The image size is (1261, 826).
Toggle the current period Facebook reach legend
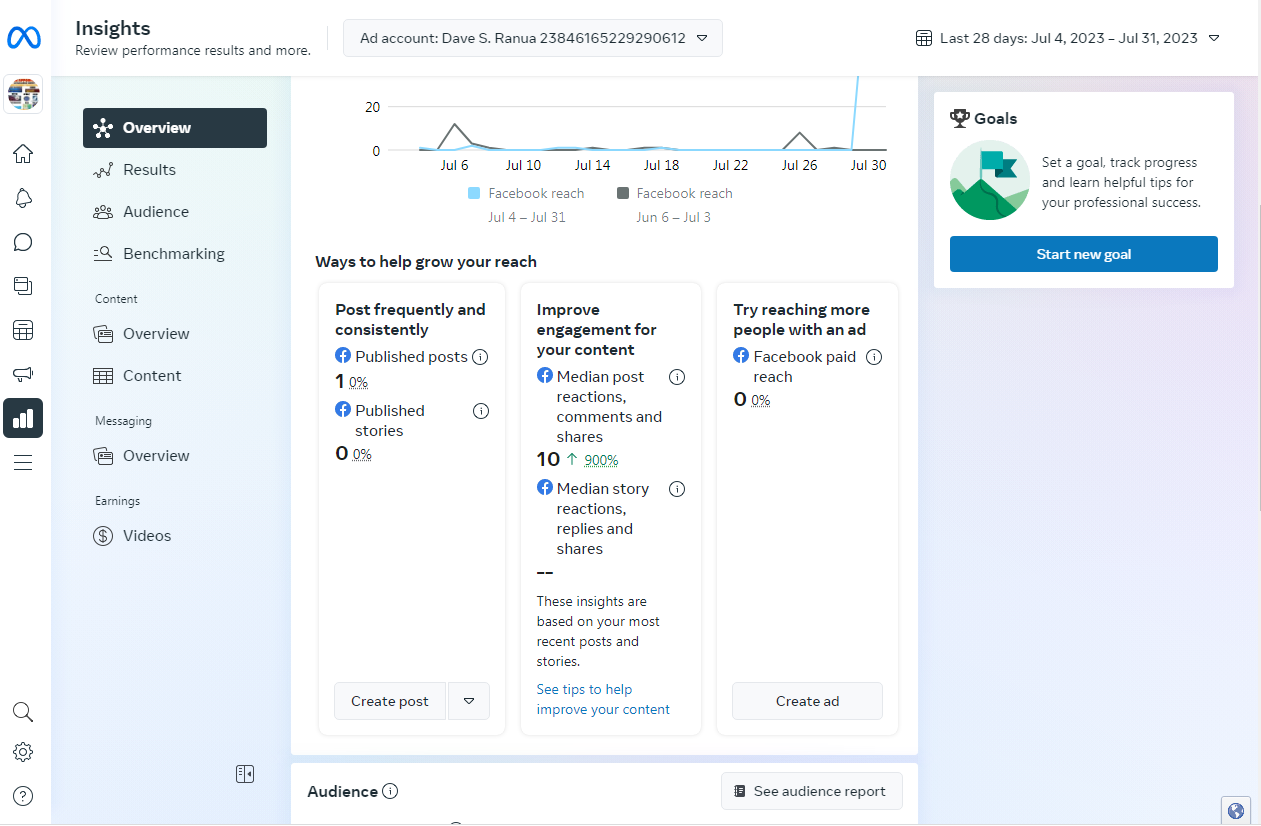(x=526, y=193)
